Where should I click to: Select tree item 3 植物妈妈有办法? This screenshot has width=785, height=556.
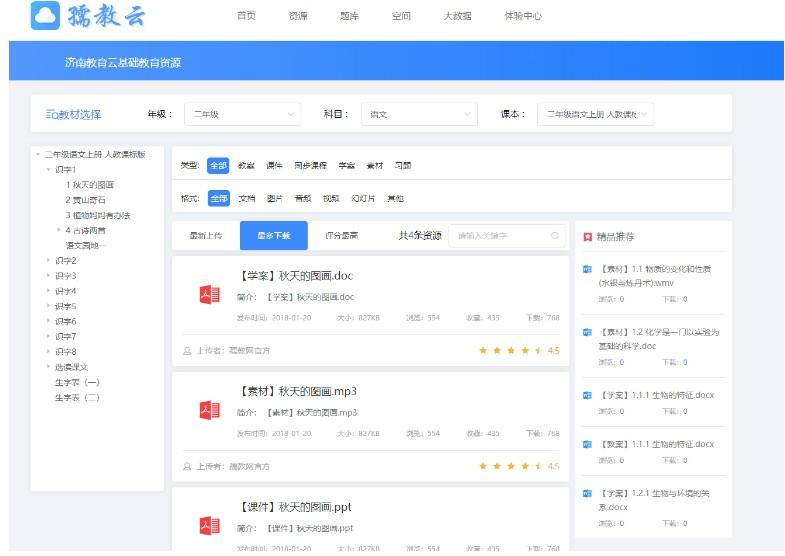click(98, 215)
